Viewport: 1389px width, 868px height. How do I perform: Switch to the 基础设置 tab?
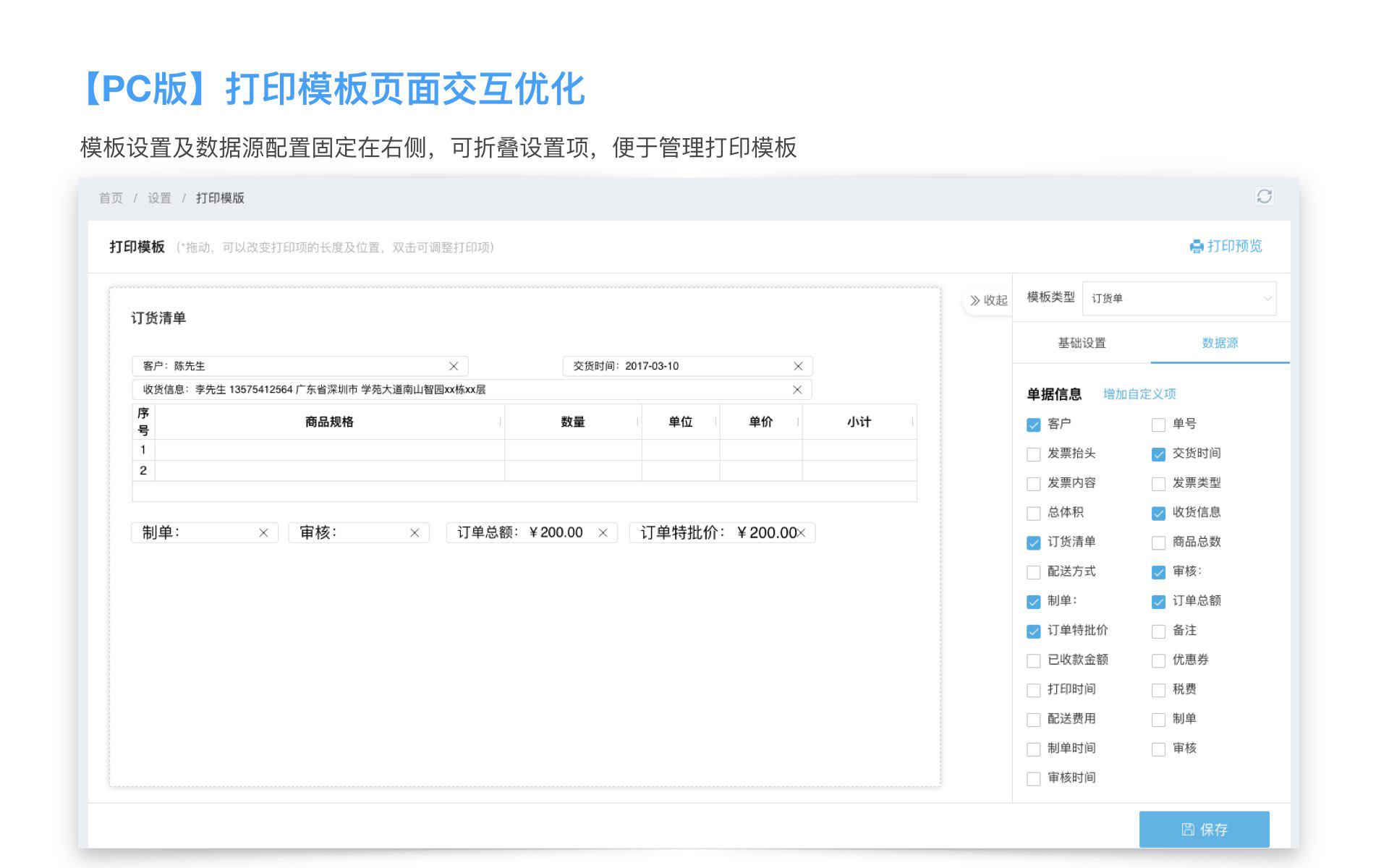point(1082,343)
